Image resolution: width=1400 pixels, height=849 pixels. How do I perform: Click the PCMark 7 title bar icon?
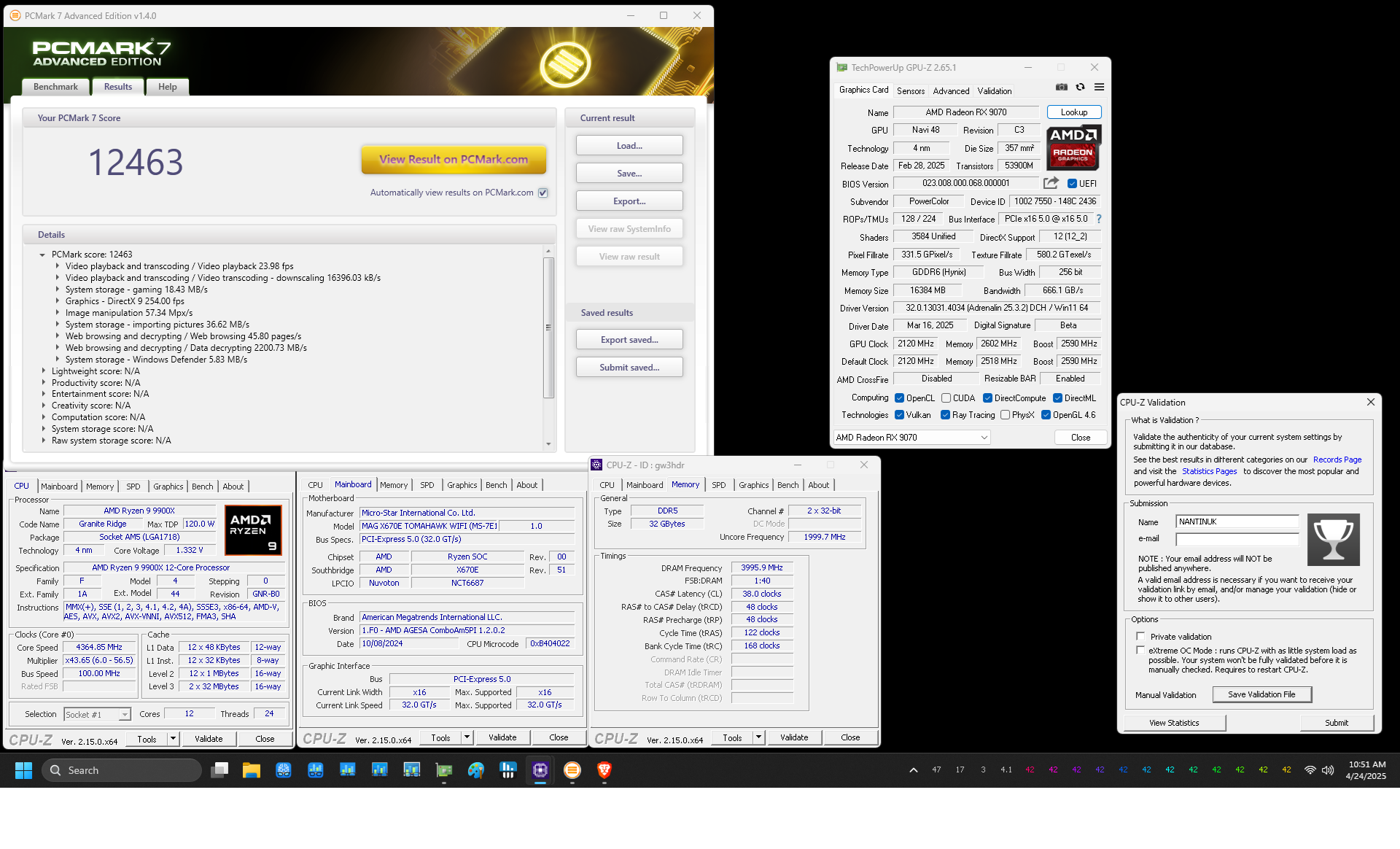click(15, 15)
